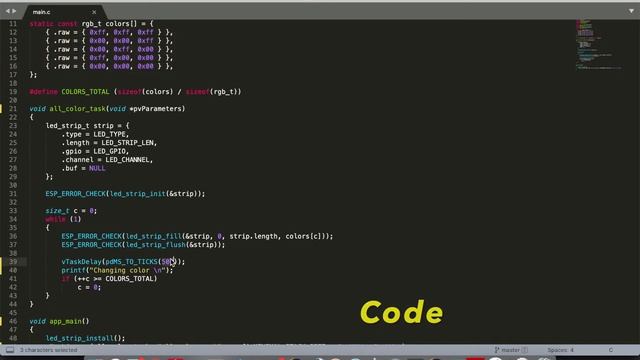
Task: Go to next tab with right arrow
Action: point(14,11)
